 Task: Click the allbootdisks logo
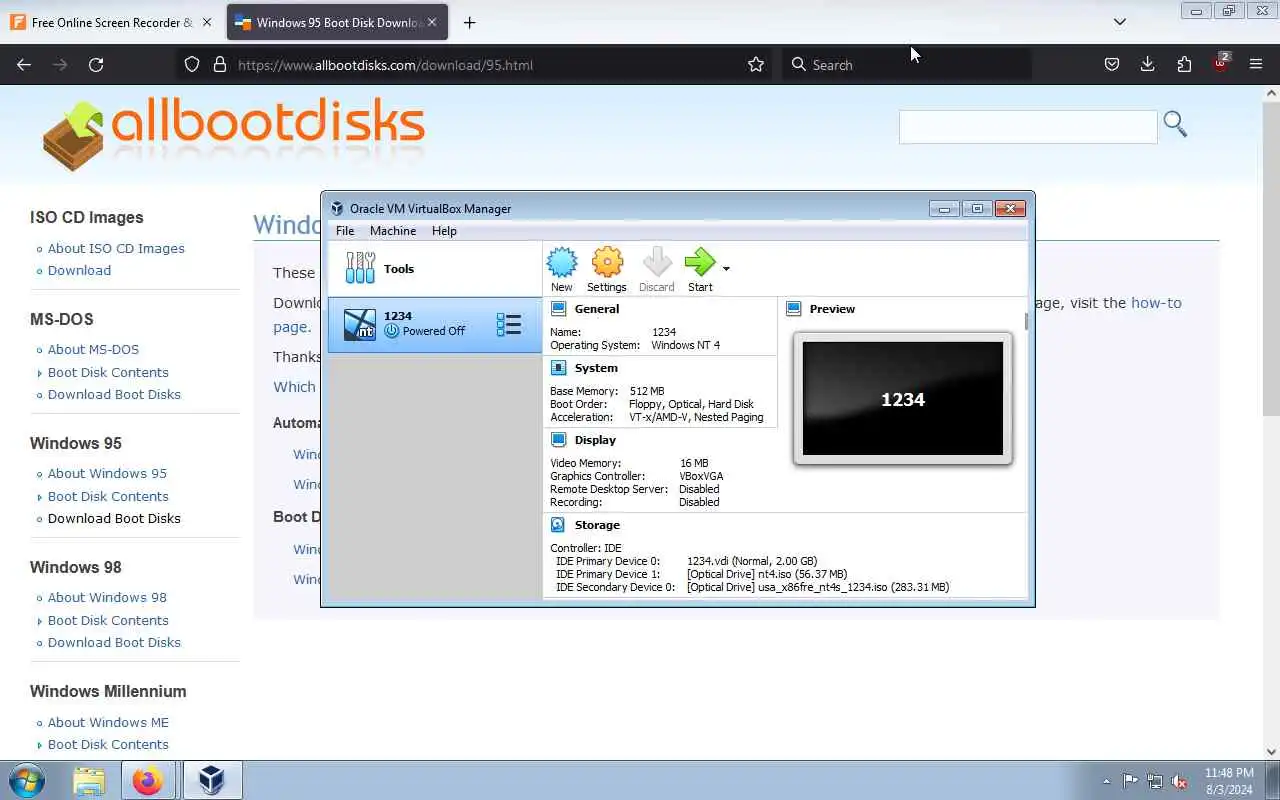(x=234, y=133)
